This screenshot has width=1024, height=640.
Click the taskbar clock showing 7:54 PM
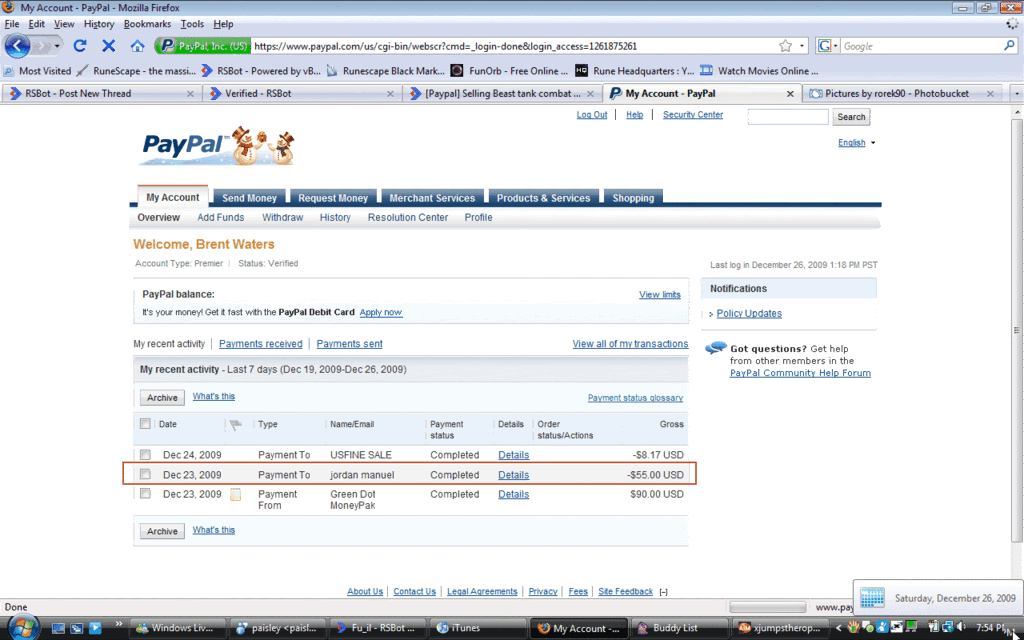tap(993, 628)
